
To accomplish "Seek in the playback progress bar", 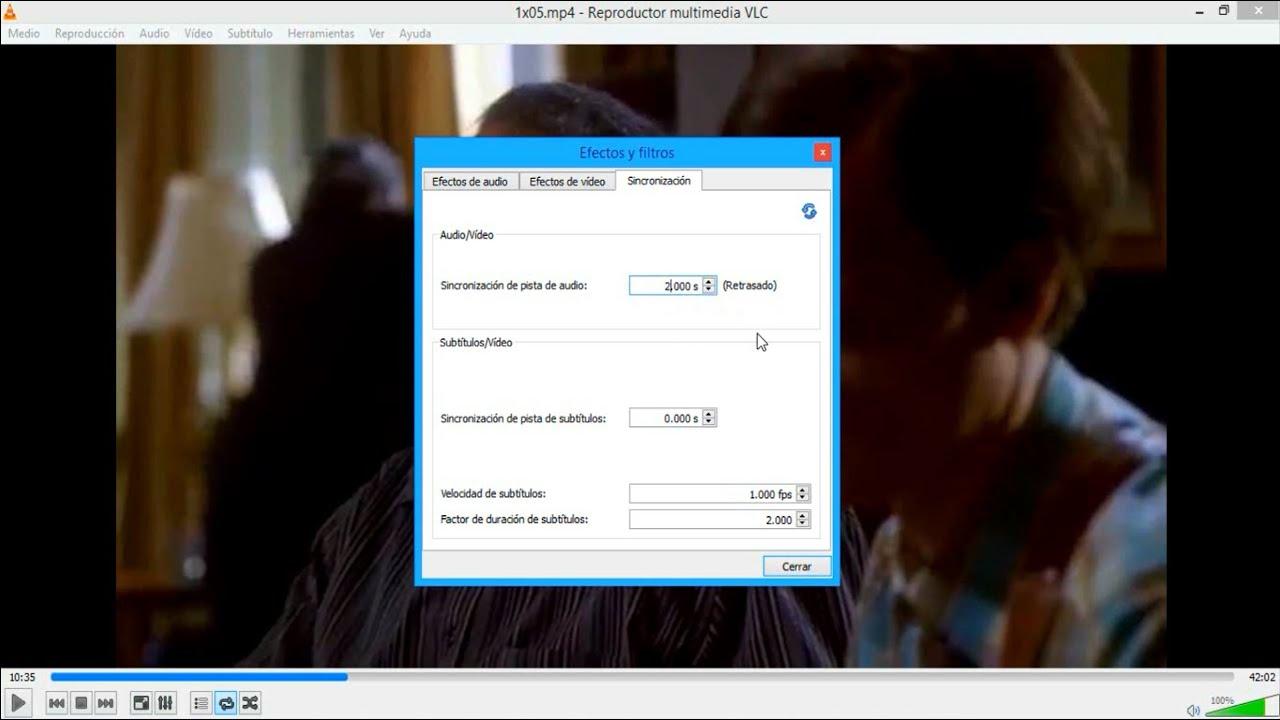I will (642, 677).
